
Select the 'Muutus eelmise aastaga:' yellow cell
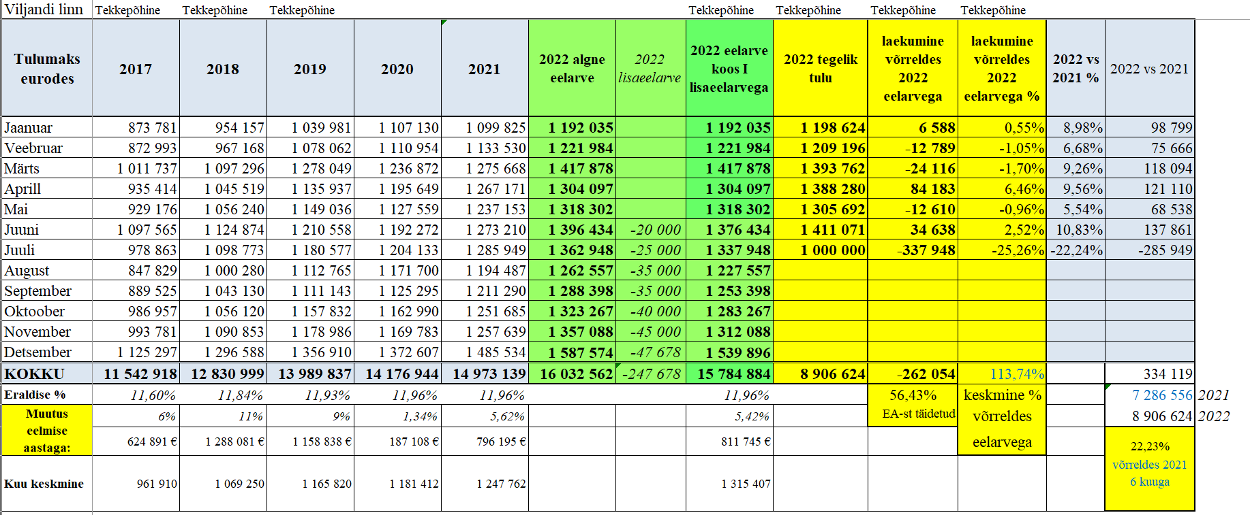[x=47, y=430]
